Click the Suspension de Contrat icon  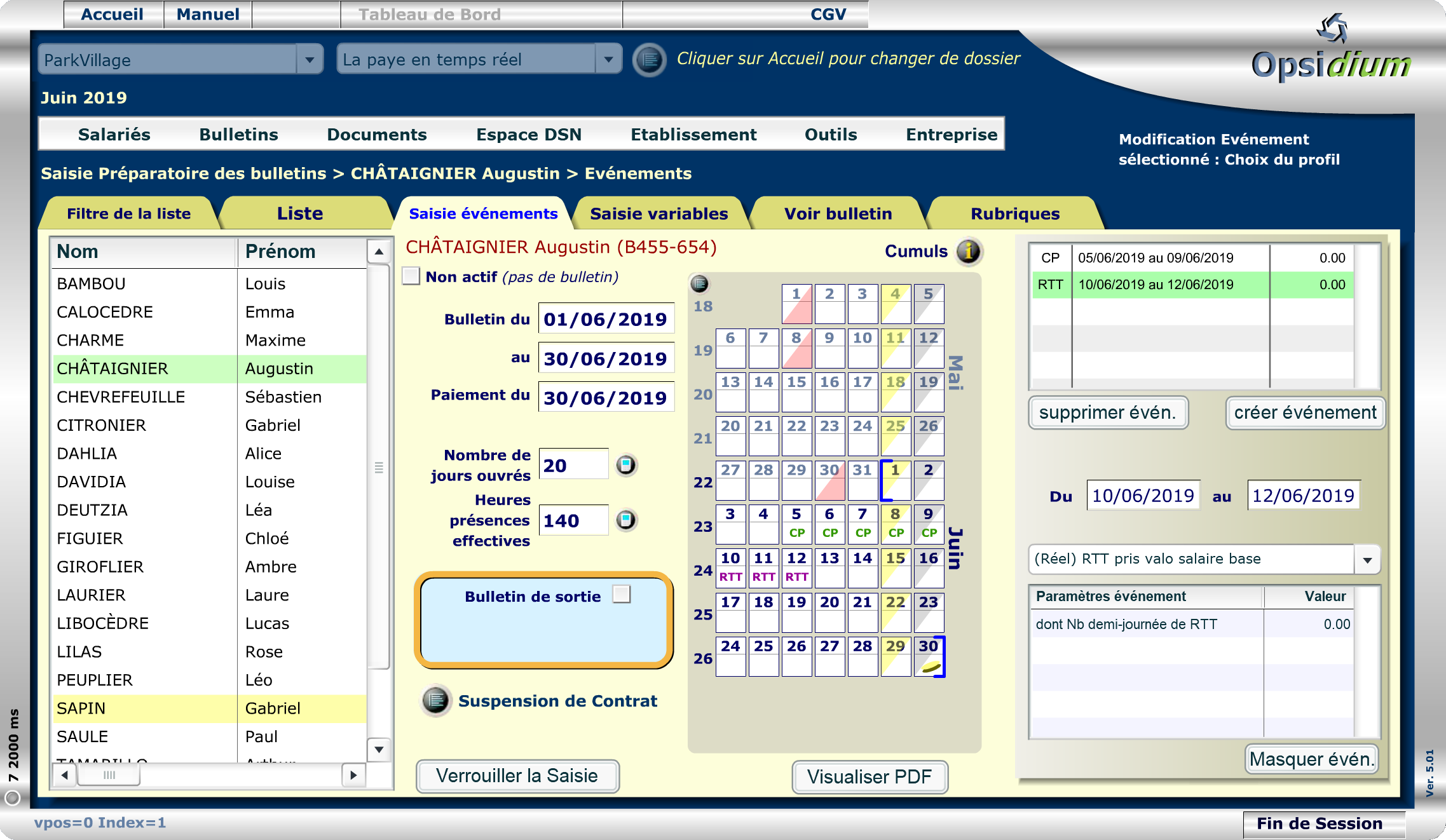[x=436, y=700]
